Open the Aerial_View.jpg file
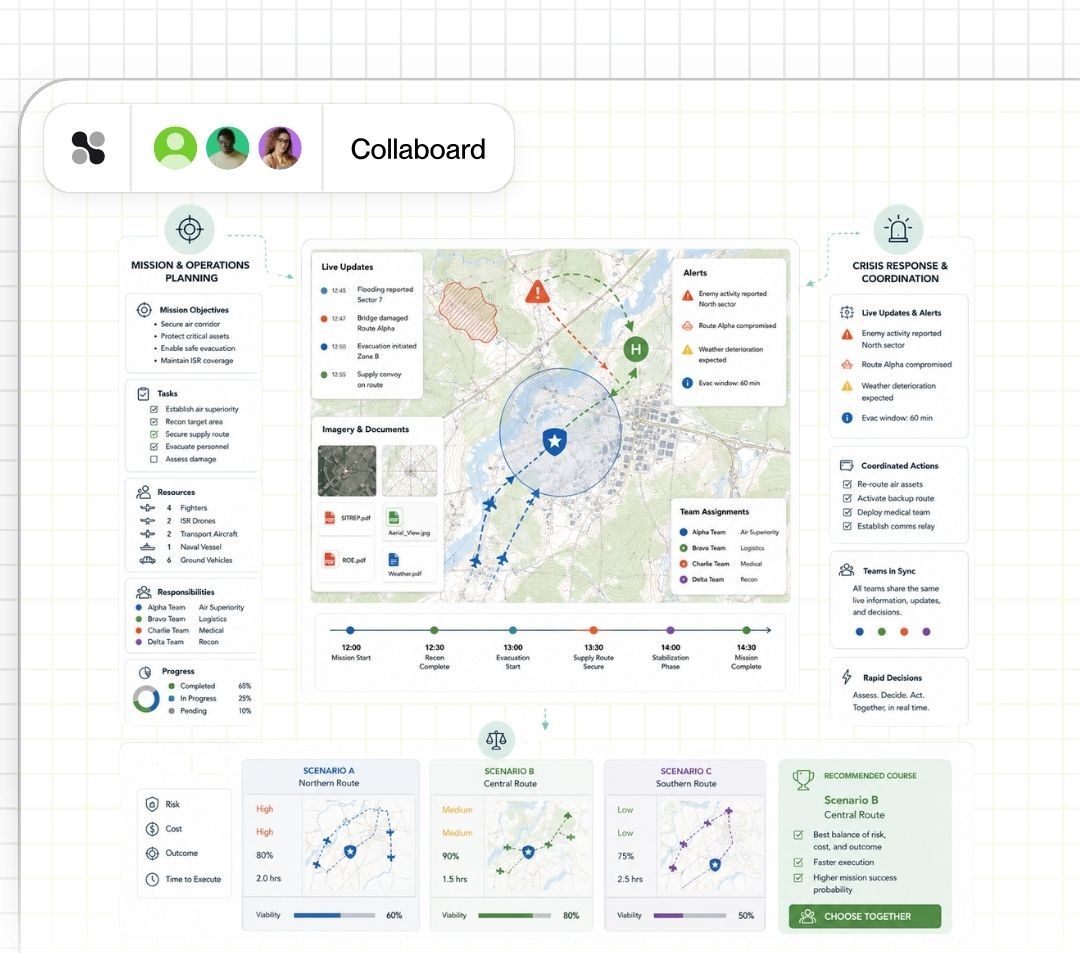Viewport: 1080px width, 953px height. [x=409, y=522]
